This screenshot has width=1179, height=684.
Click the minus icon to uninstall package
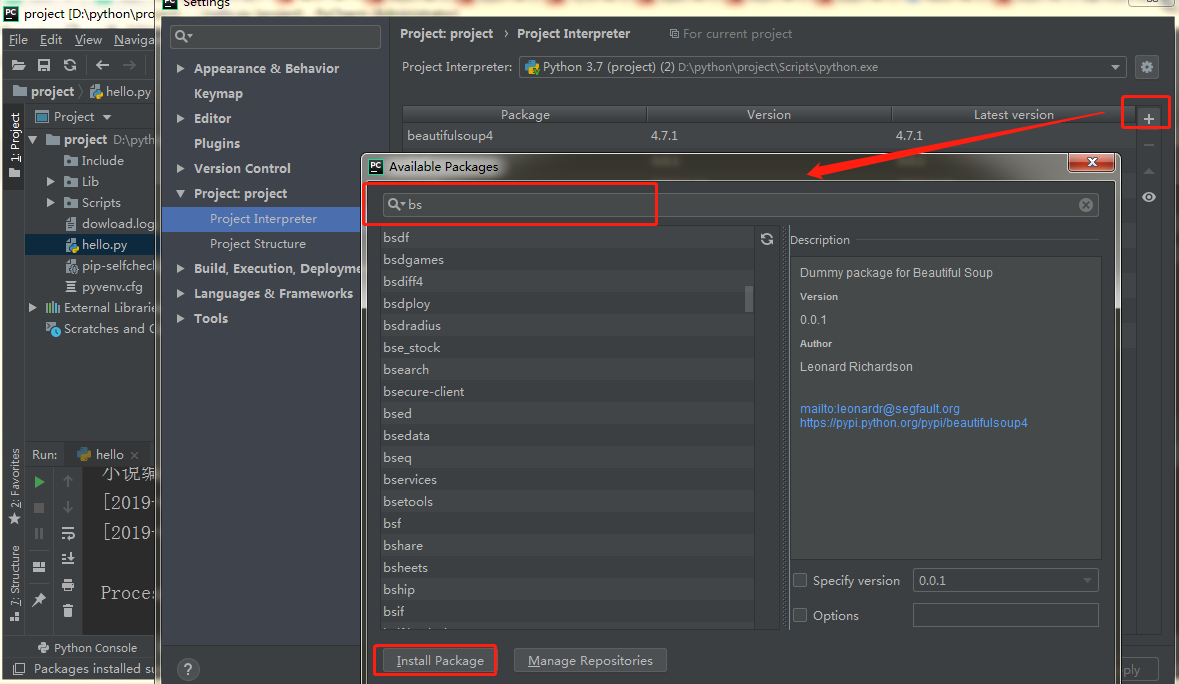point(1149,145)
